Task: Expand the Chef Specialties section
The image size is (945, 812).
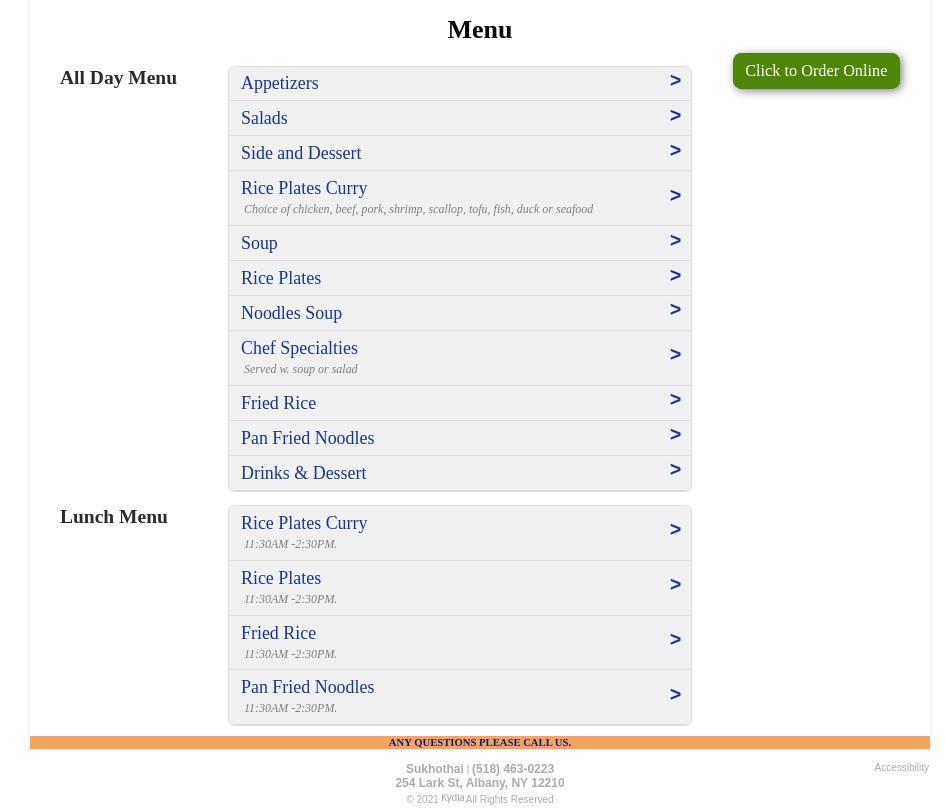Action: pos(299,348)
